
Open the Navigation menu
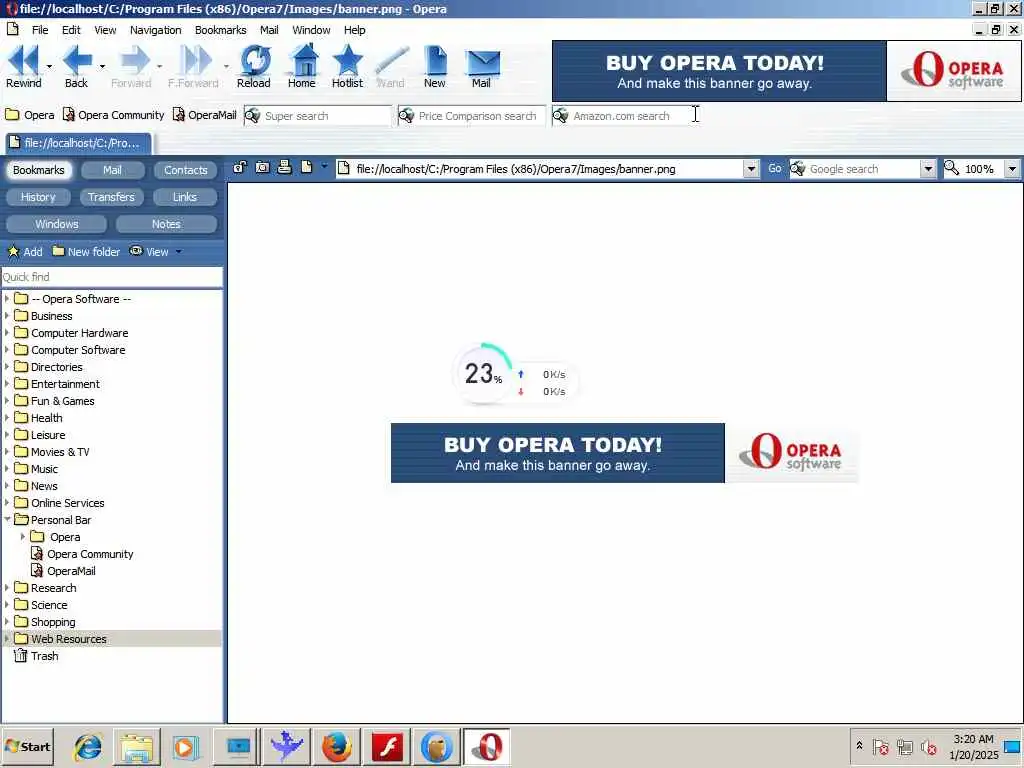[x=155, y=30]
